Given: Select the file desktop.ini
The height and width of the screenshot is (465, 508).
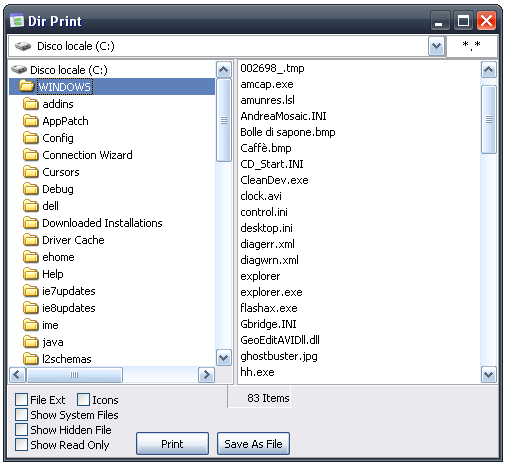Looking at the screenshot, I should (x=267, y=228).
